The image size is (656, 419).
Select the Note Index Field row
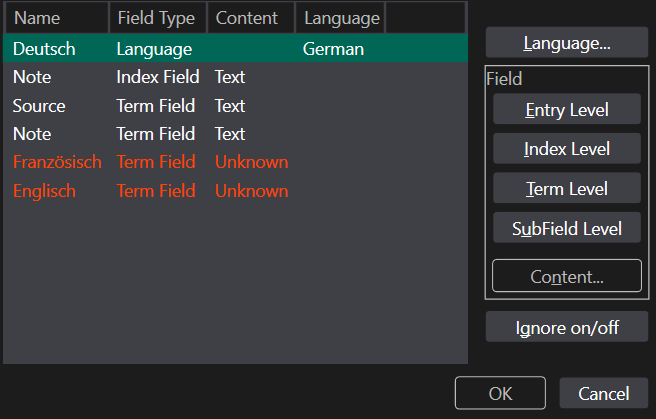32,77
